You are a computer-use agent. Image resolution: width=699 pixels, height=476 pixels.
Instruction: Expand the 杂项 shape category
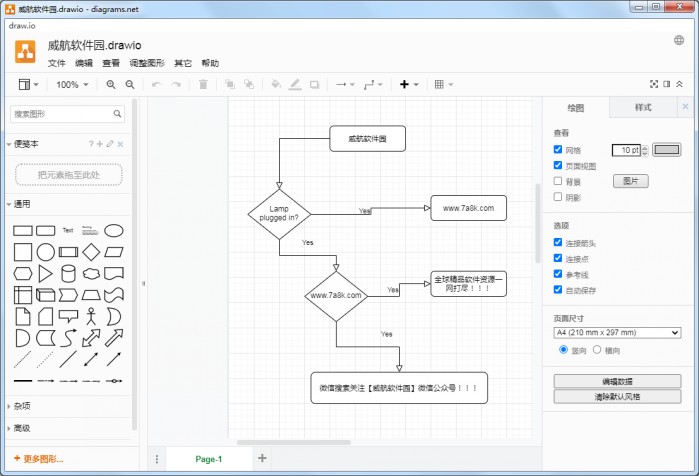[x=22, y=406]
